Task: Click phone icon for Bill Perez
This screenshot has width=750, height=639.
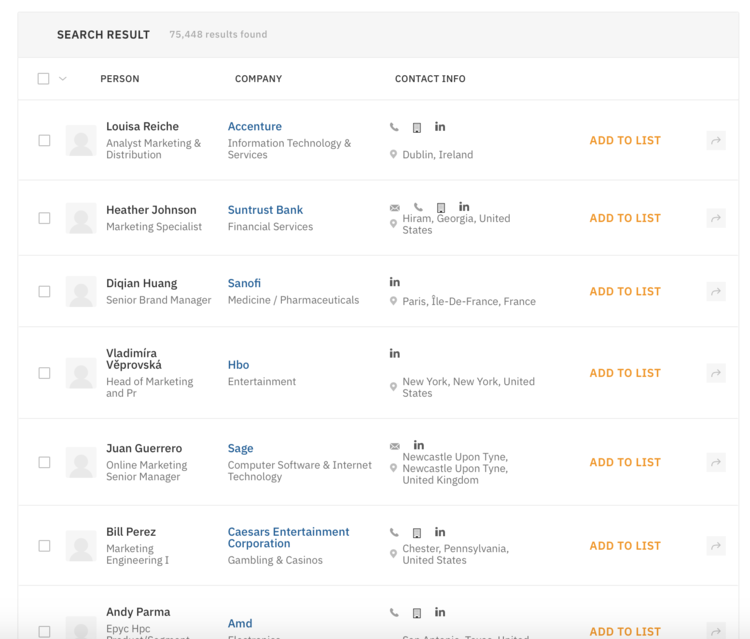Action: point(394,532)
